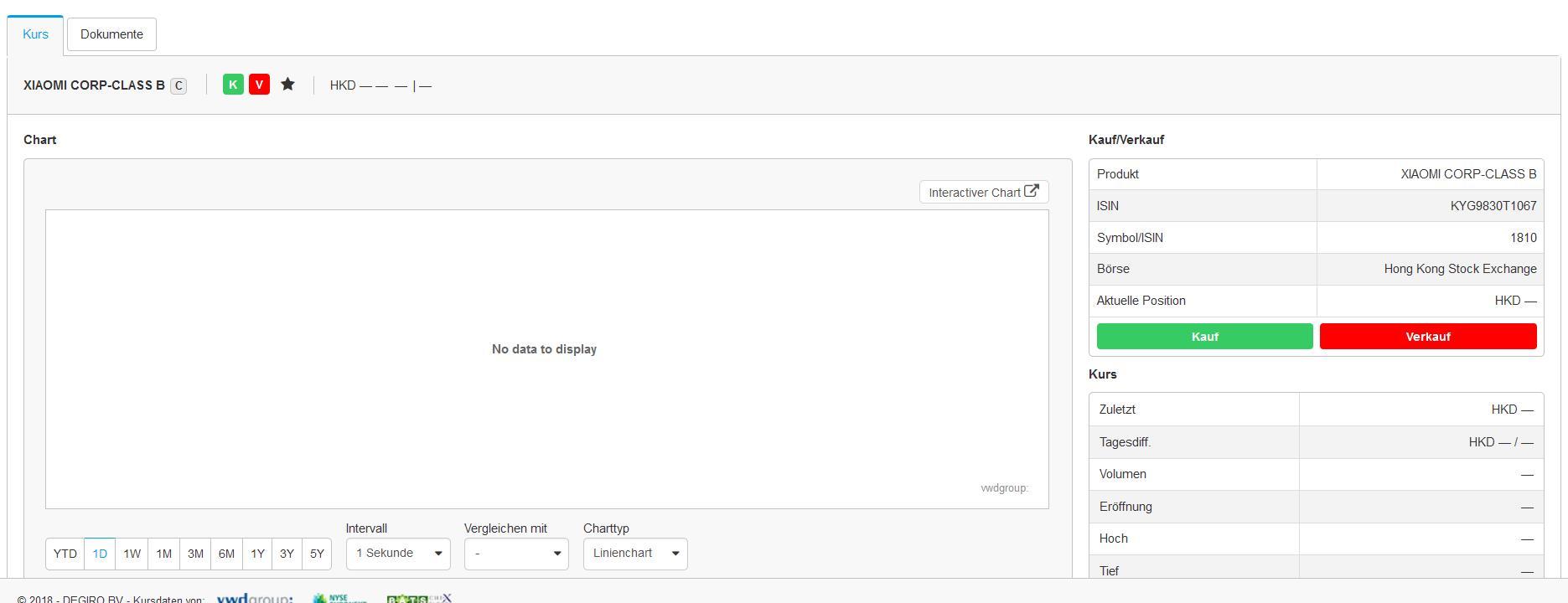
Task: Open the Dokumente tab
Action: [111, 34]
